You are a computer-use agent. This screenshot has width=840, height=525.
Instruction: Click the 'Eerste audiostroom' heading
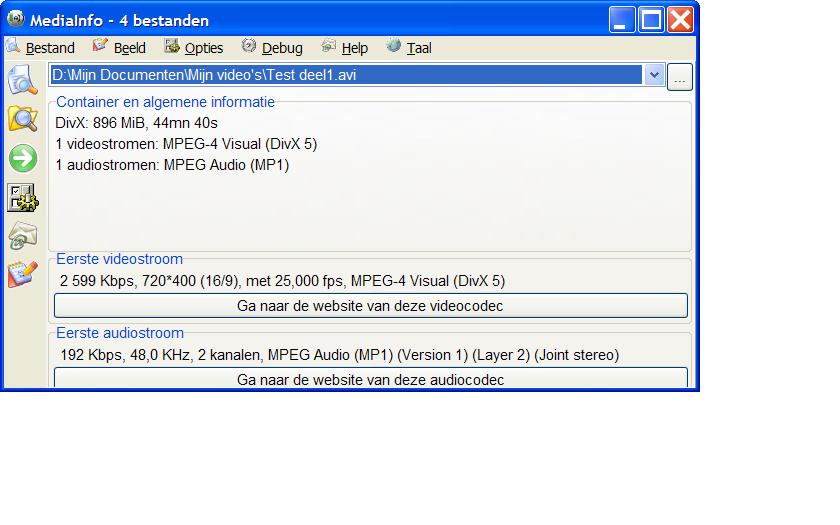120,333
